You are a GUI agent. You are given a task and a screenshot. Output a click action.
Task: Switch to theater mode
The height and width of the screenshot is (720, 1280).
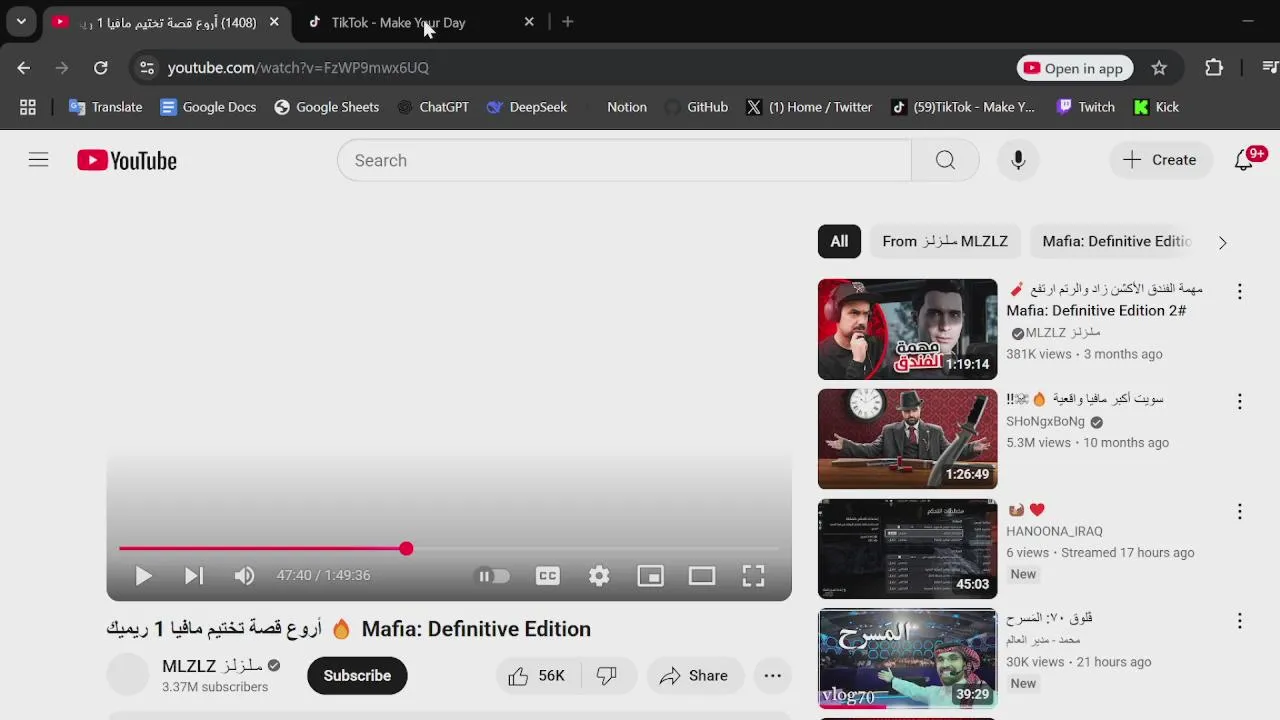pos(702,575)
